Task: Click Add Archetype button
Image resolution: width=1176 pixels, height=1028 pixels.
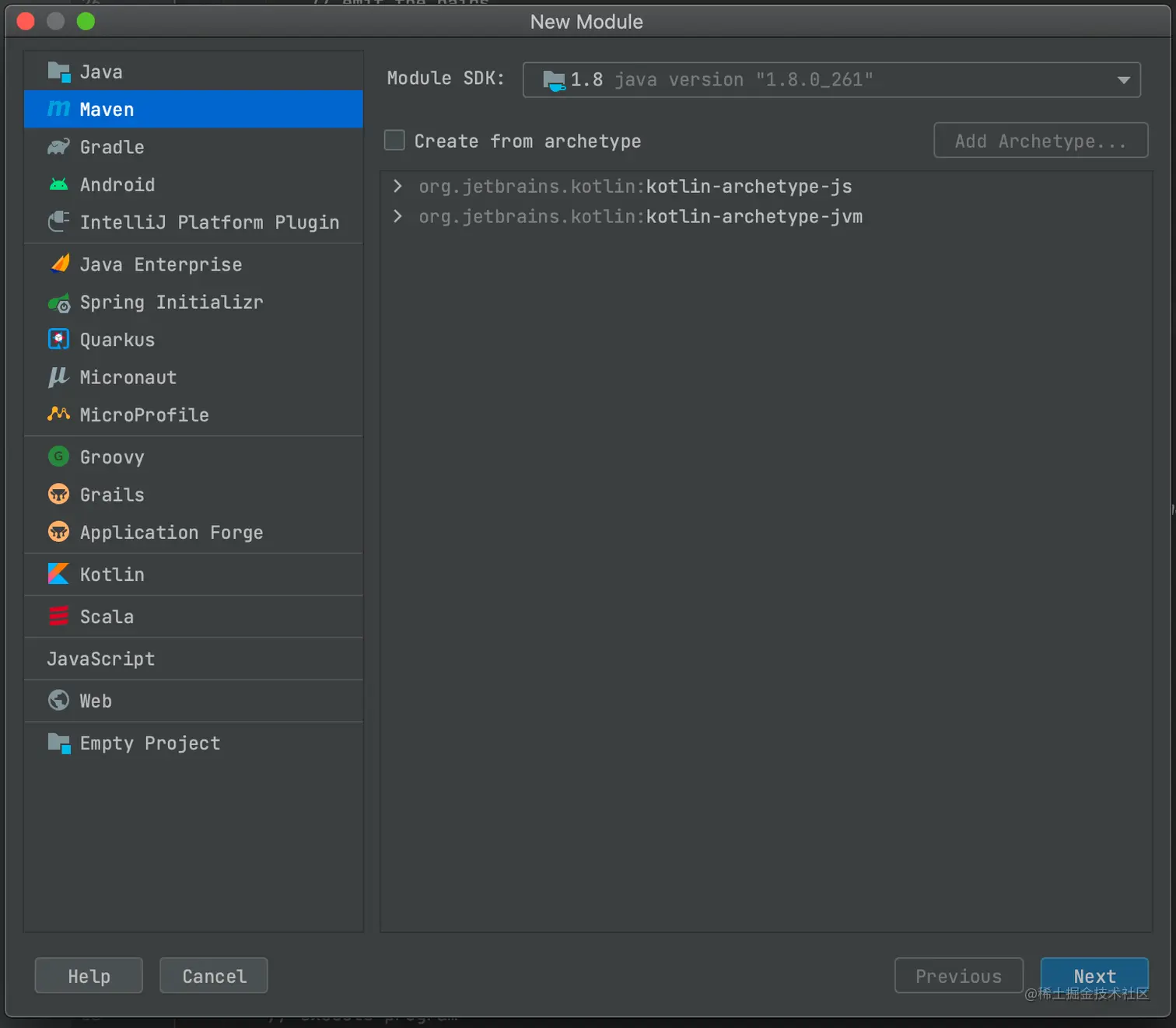Action: click(1041, 141)
